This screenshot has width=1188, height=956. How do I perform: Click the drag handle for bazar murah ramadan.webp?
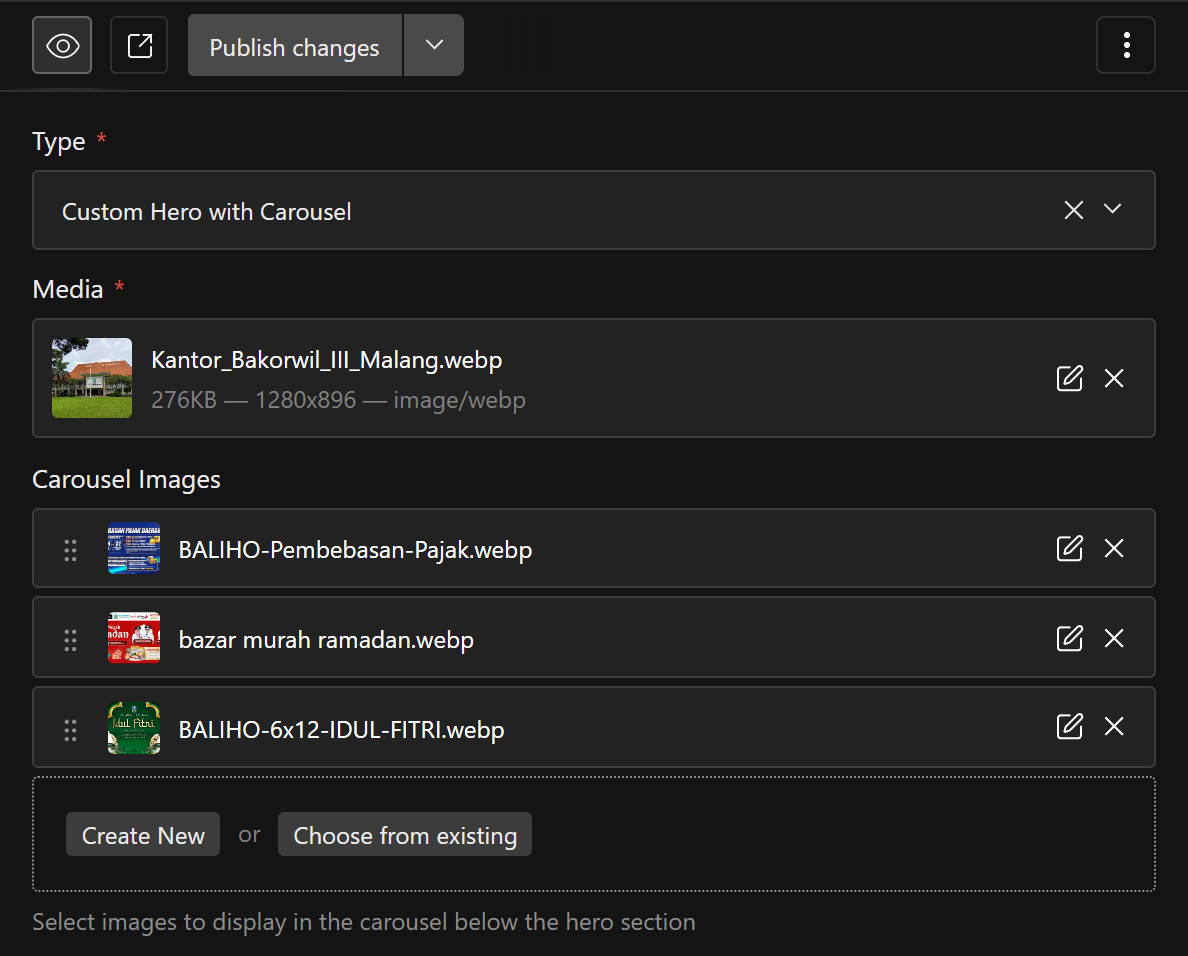tap(70, 640)
